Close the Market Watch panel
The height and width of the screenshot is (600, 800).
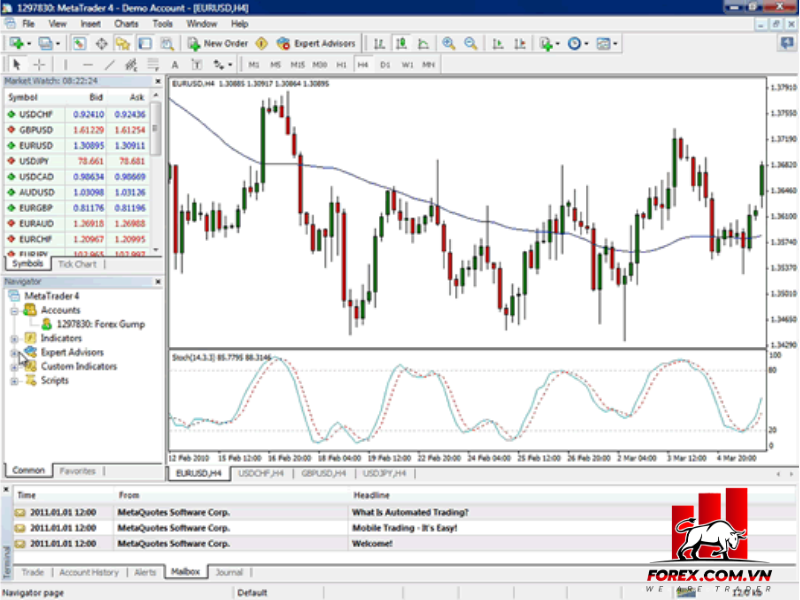(x=158, y=81)
